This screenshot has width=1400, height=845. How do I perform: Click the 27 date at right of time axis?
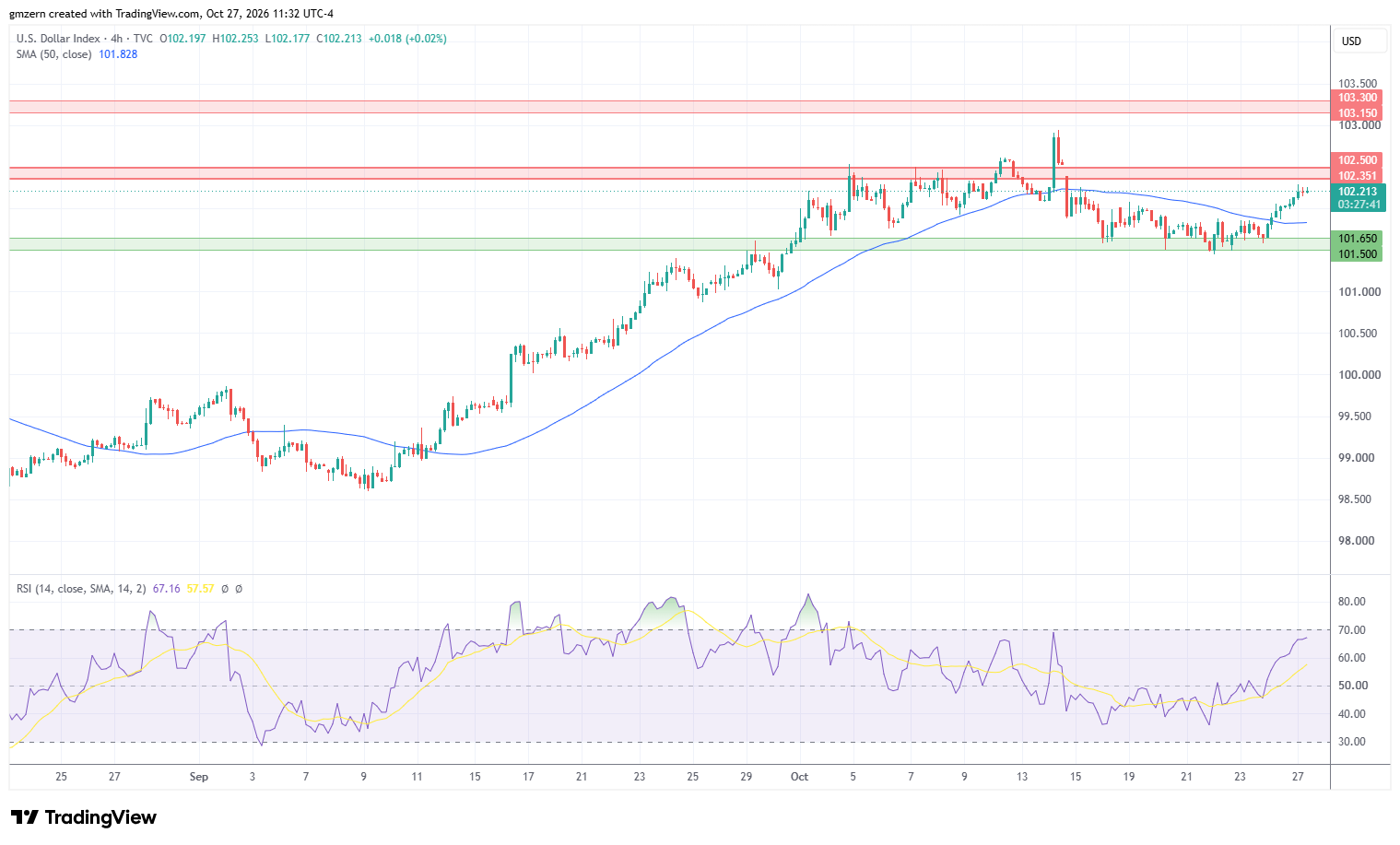[1298, 777]
